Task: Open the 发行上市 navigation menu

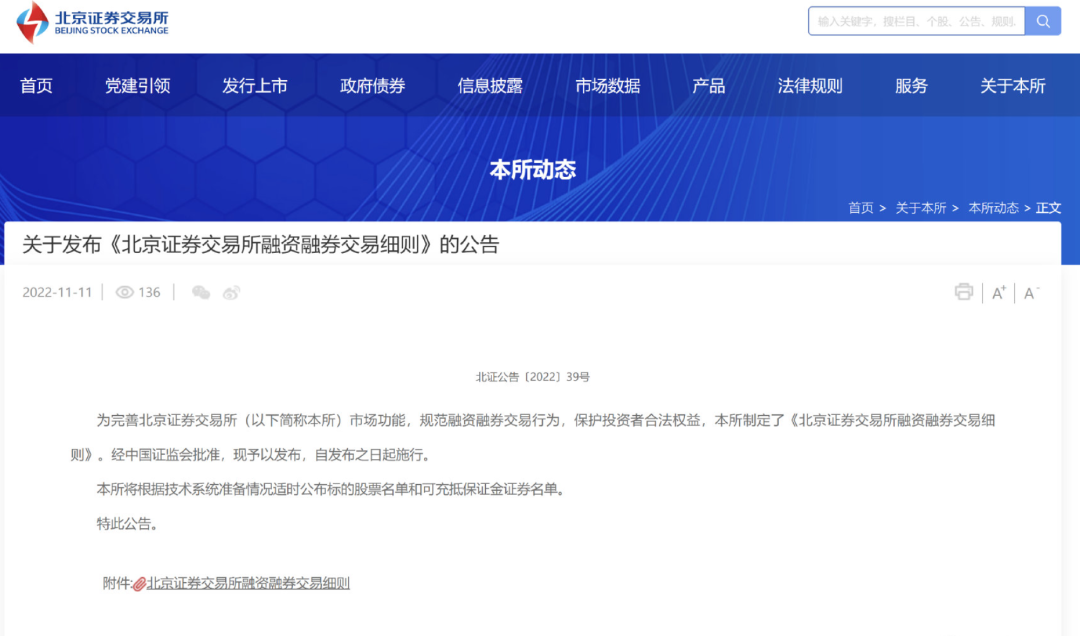Action: click(x=254, y=85)
